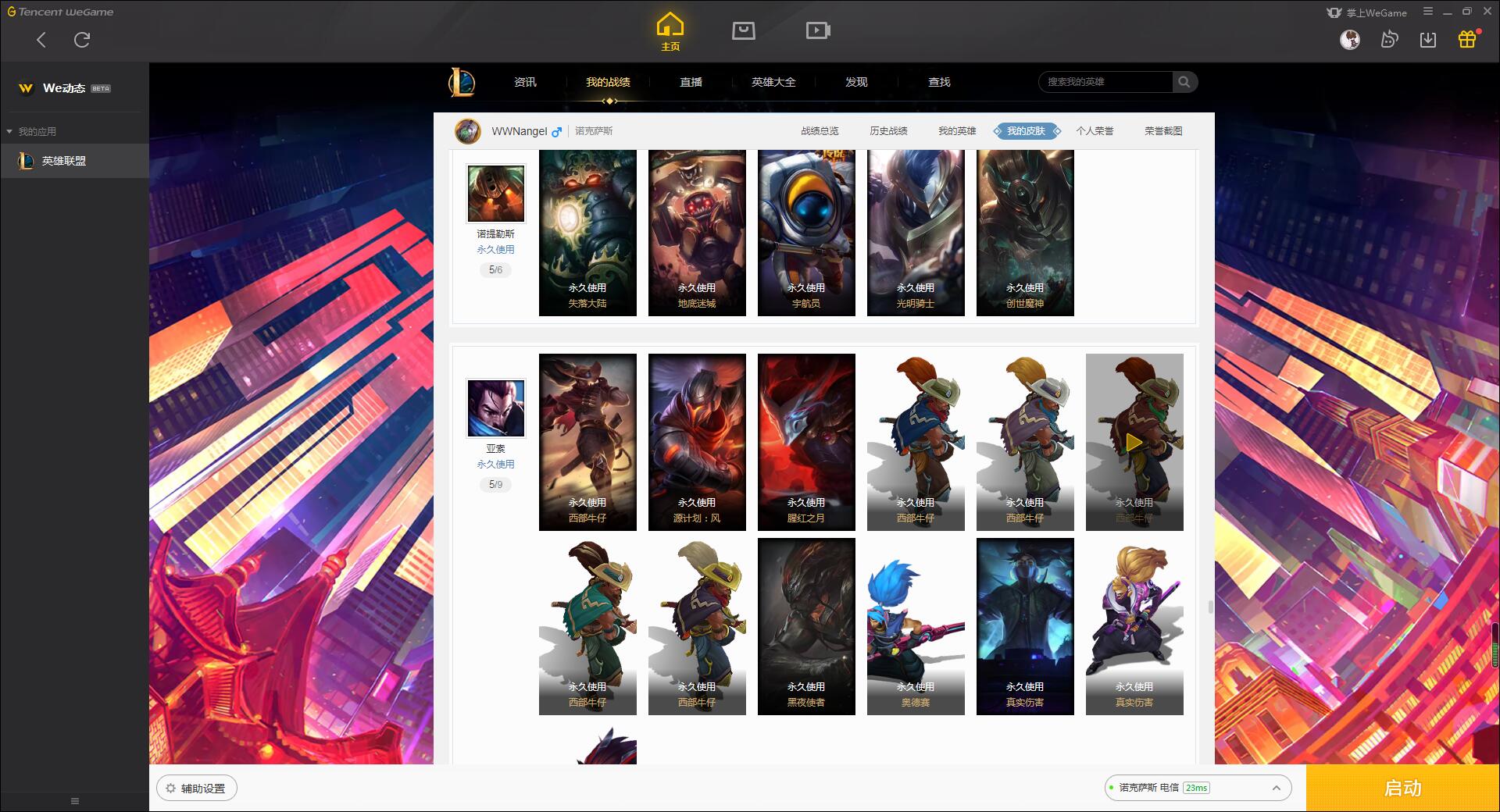The image size is (1500, 812).
Task: Switch to 荣誉截图 sub-tab
Action: pos(1163,131)
